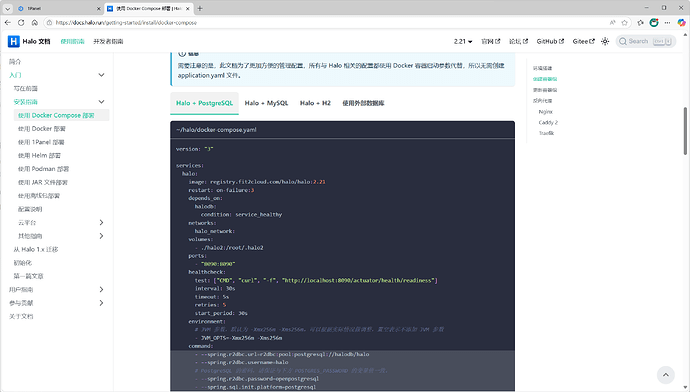Toggle the dark/light theme sun icon

coord(605,41)
